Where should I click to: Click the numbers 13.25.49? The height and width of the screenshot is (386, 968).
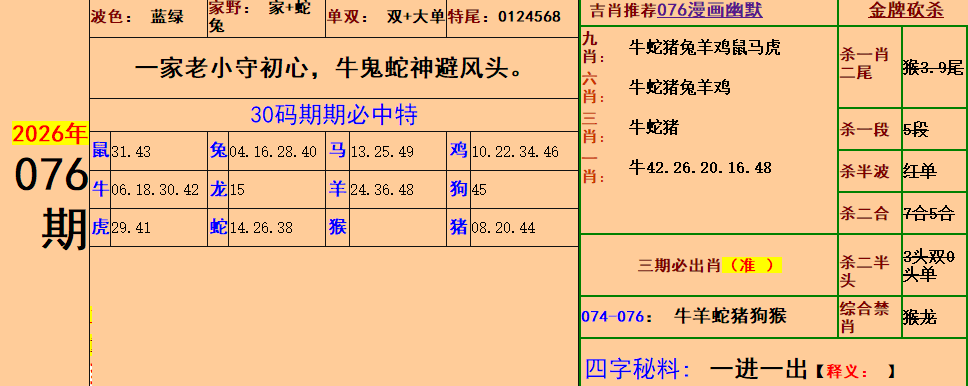click(x=382, y=152)
